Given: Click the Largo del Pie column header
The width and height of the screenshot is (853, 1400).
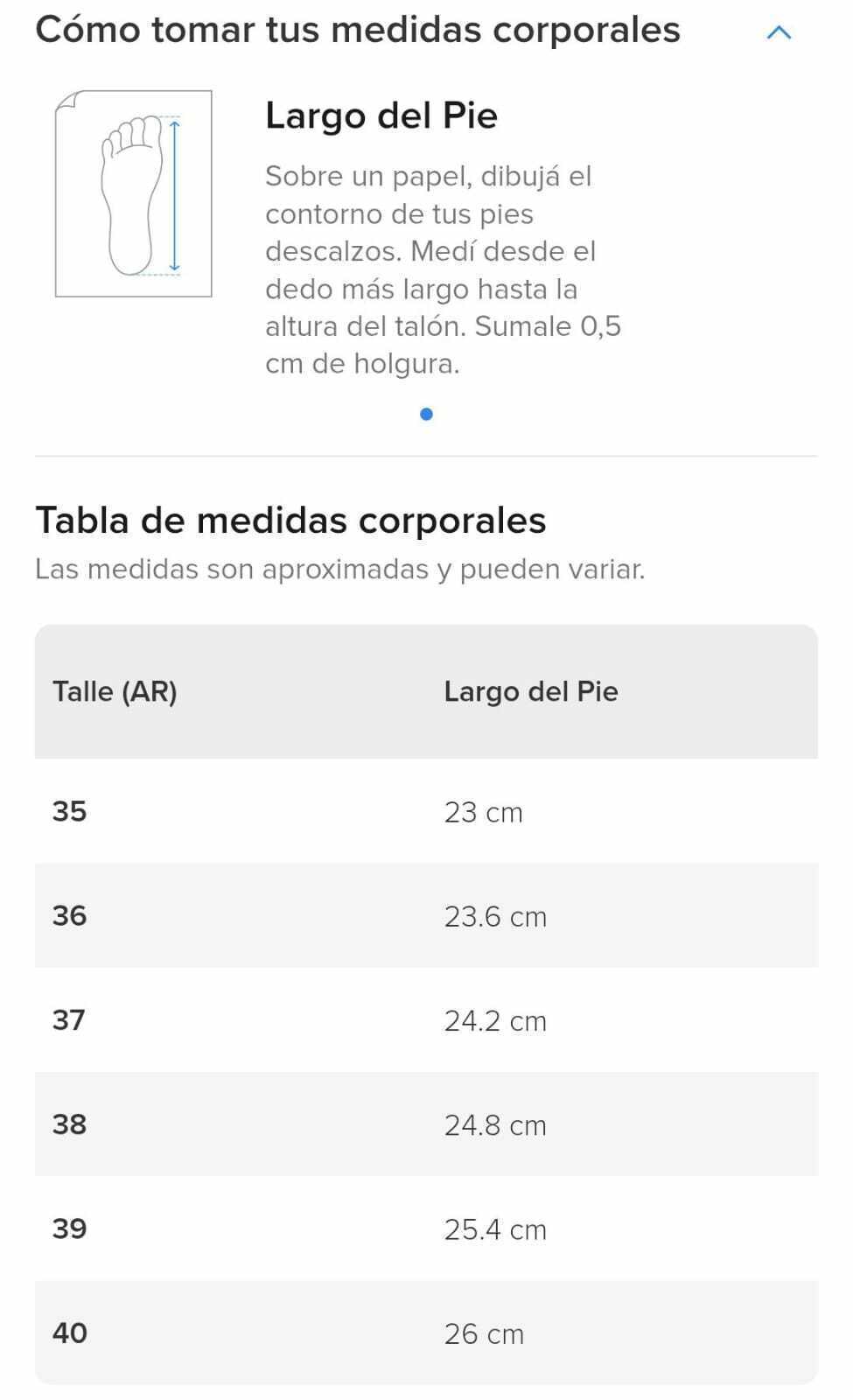Looking at the screenshot, I should 531,691.
